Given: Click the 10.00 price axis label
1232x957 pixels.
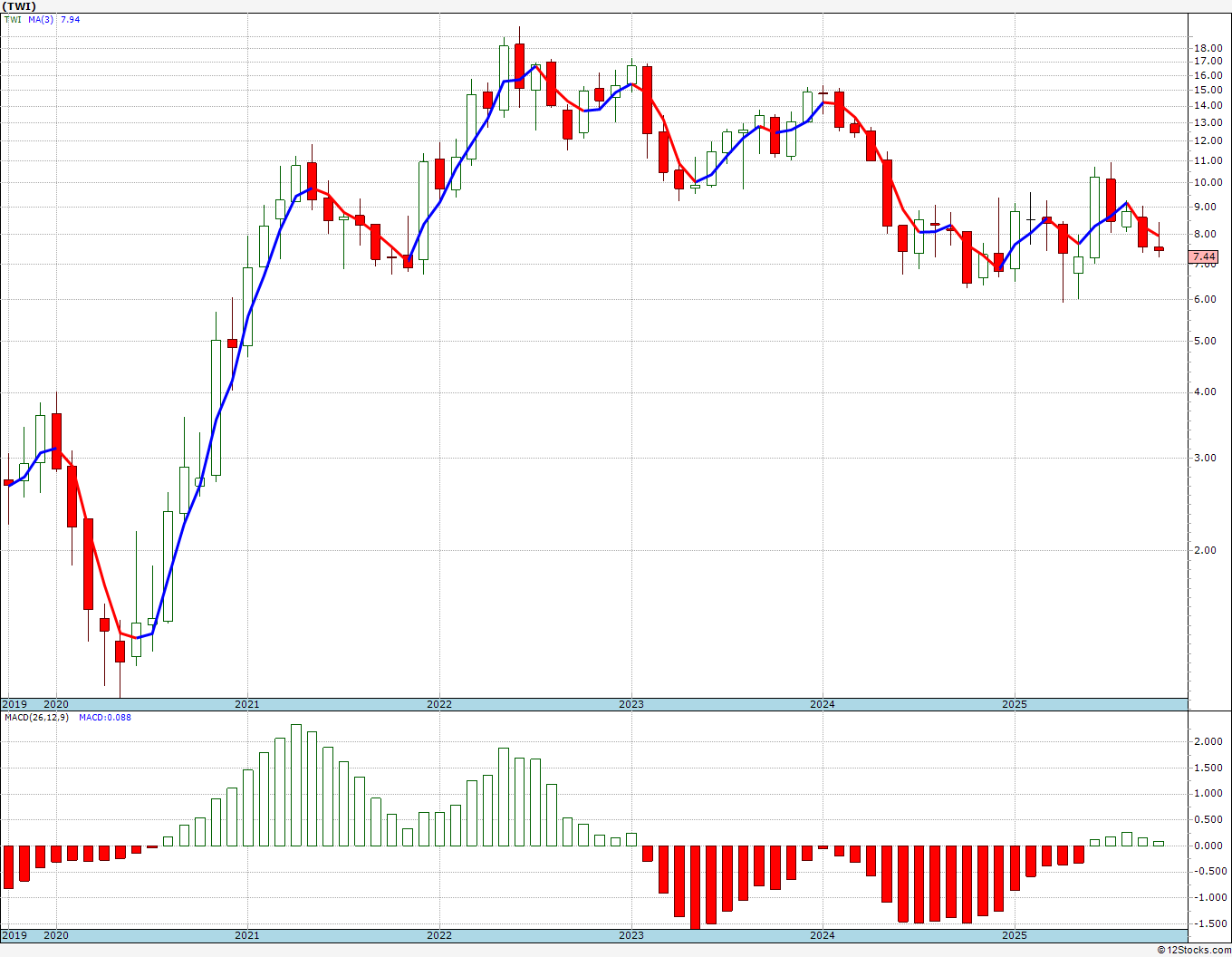Looking at the screenshot, I should [x=1208, y=182].
